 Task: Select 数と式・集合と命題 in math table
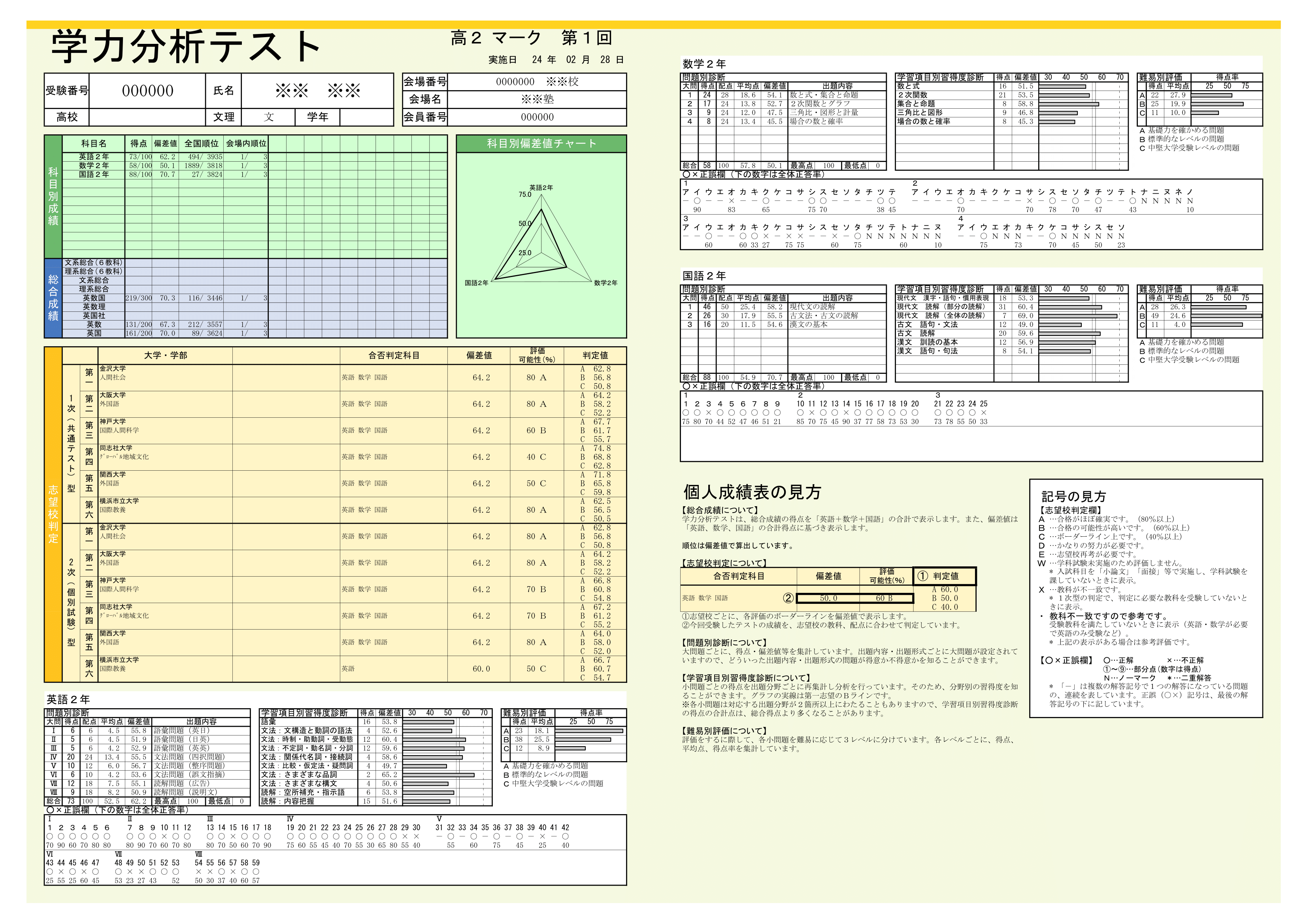[824, 95]
